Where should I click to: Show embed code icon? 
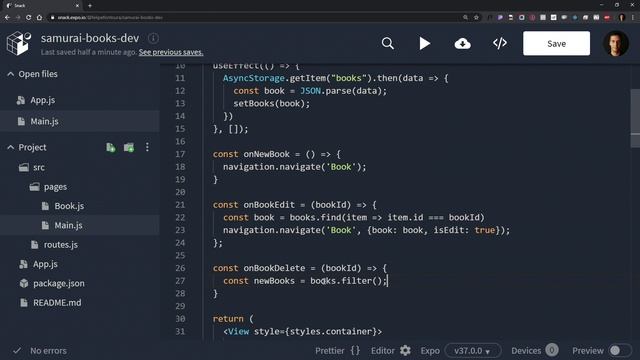coord(500,43)
